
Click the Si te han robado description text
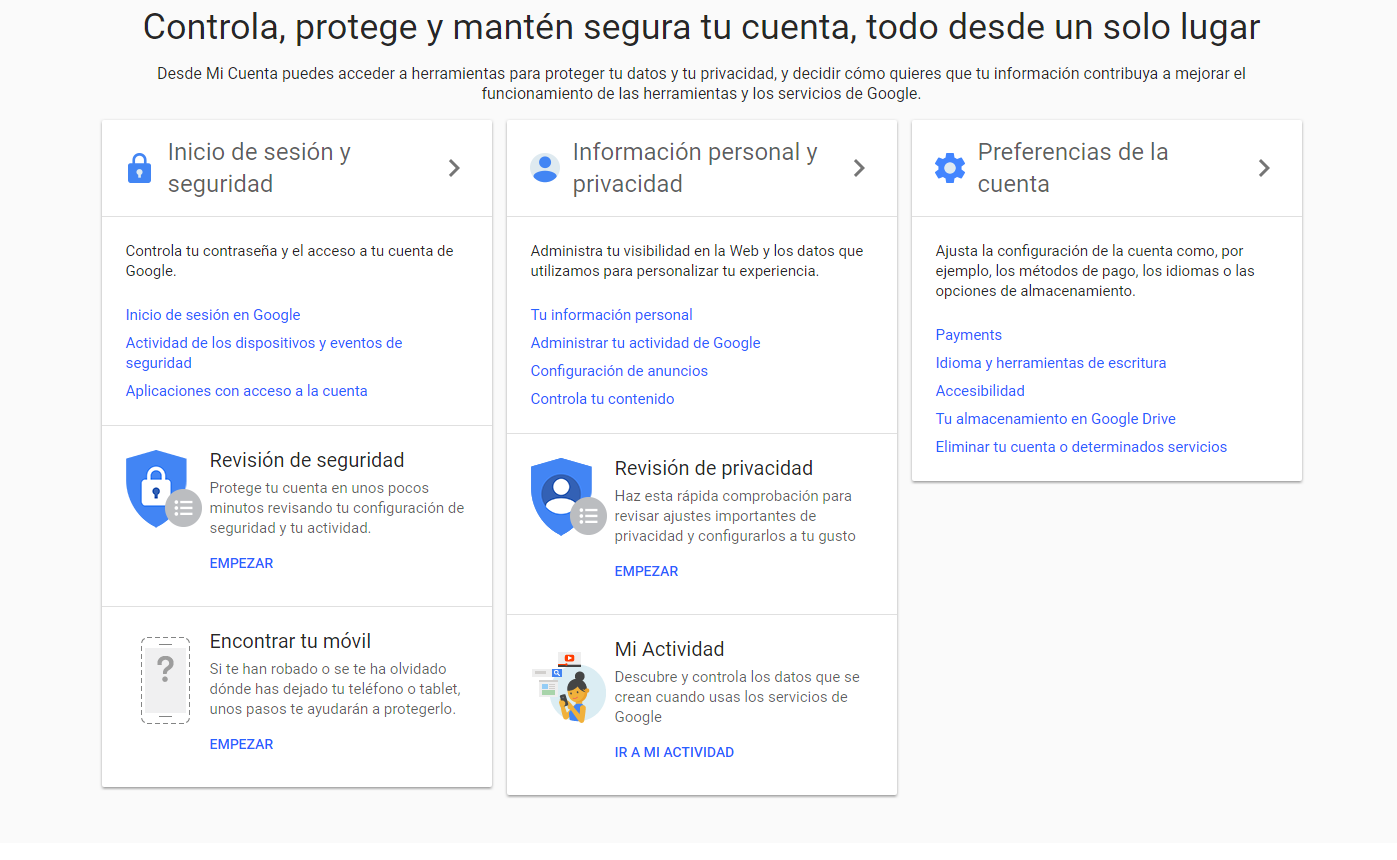[335, 689]
